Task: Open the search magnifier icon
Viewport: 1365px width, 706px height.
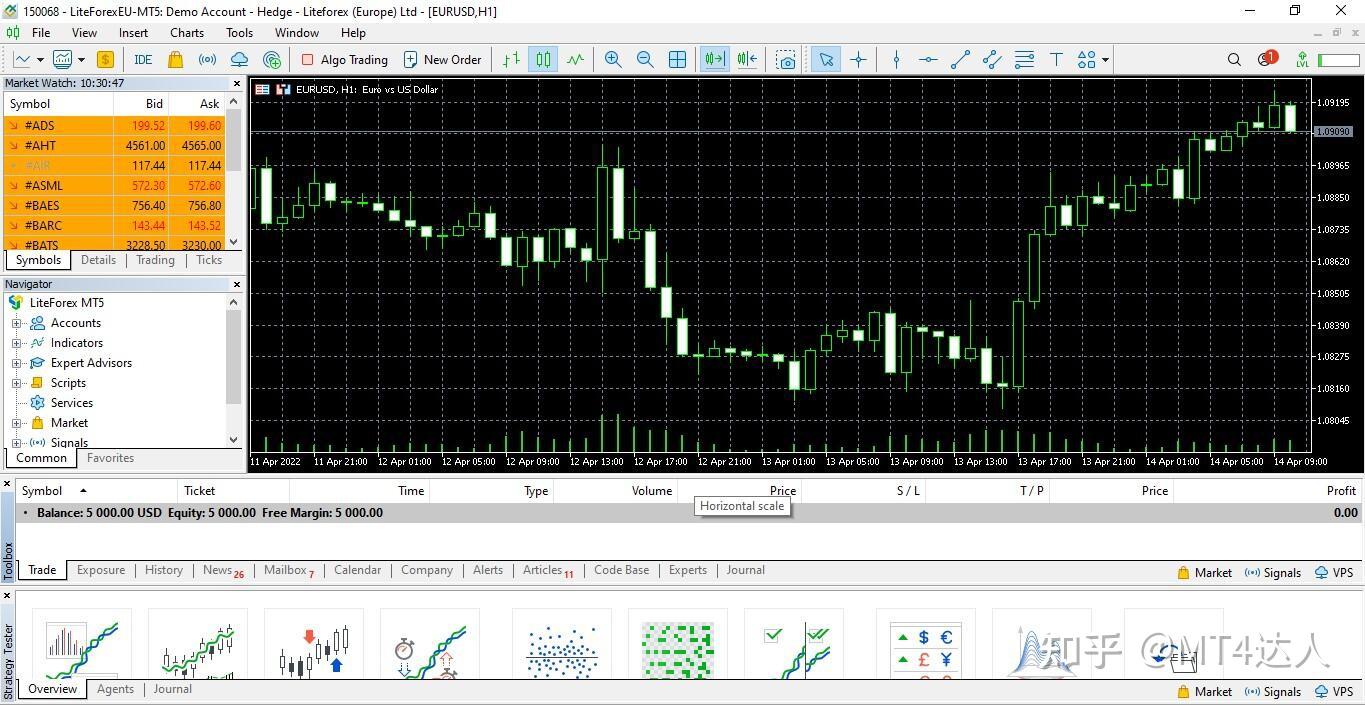Action: coord(1234,60)
